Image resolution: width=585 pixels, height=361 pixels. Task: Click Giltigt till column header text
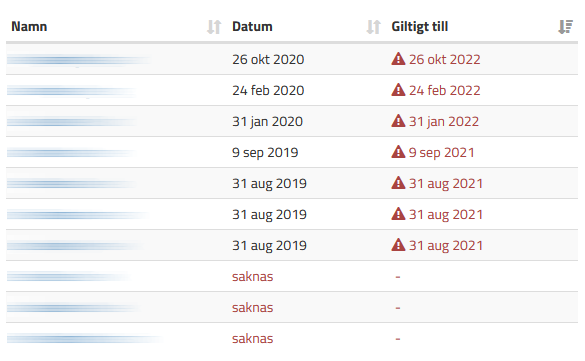coord(420,27)
